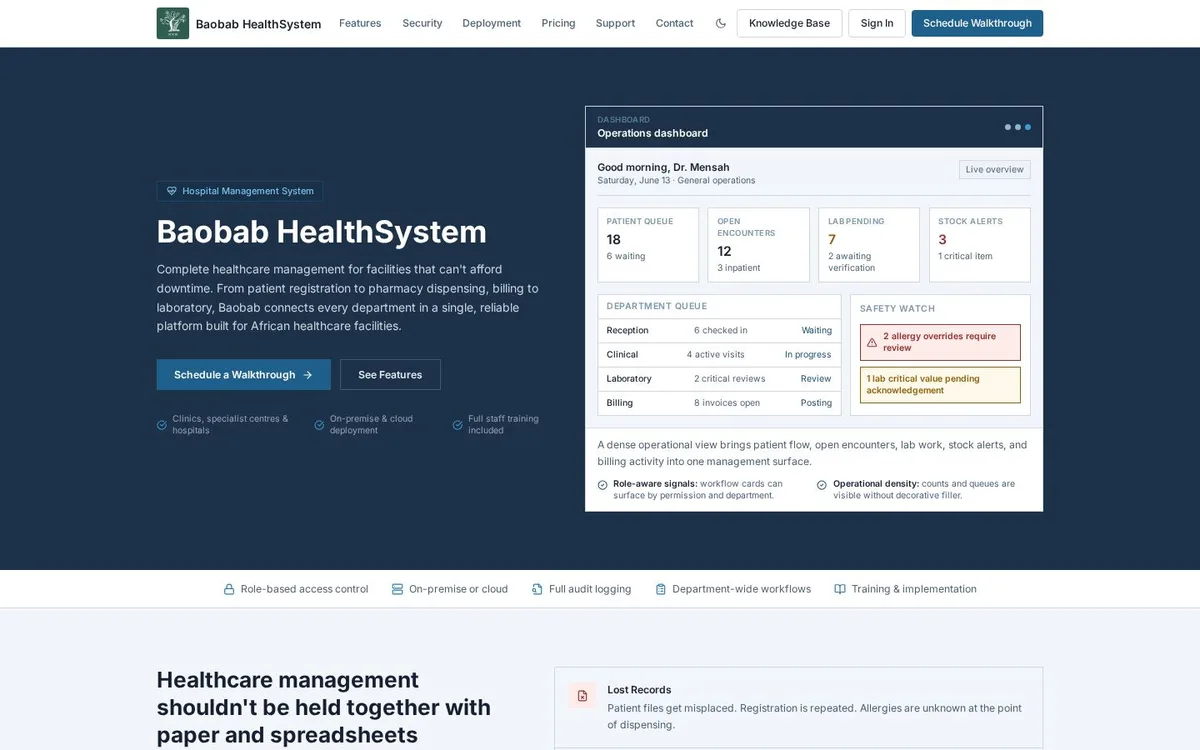1200x750 pixels.
Task: Click 'Hospital Management System' badge text
Action: 248,191
